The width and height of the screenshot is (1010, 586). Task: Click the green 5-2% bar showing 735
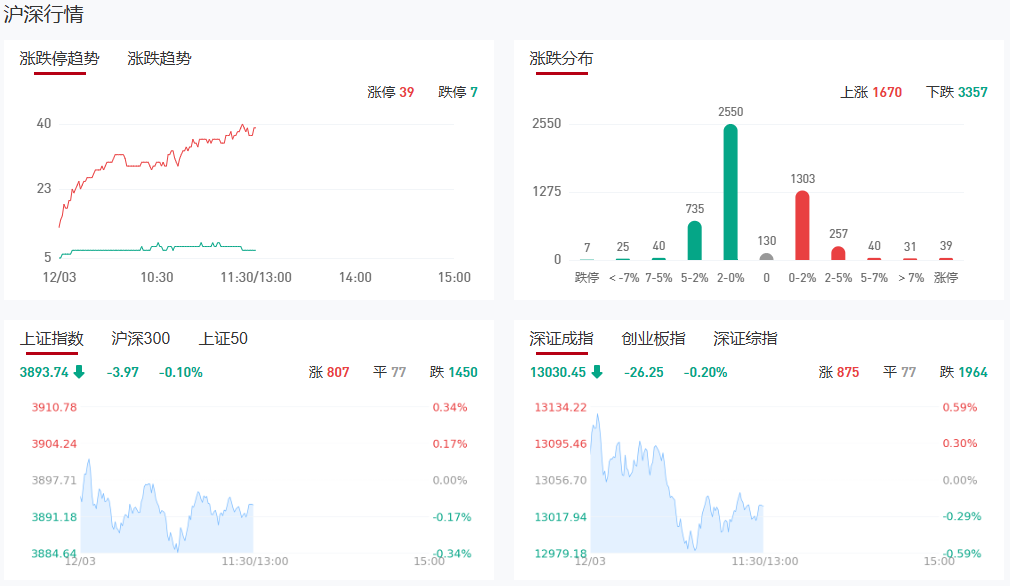coord(695,241)
